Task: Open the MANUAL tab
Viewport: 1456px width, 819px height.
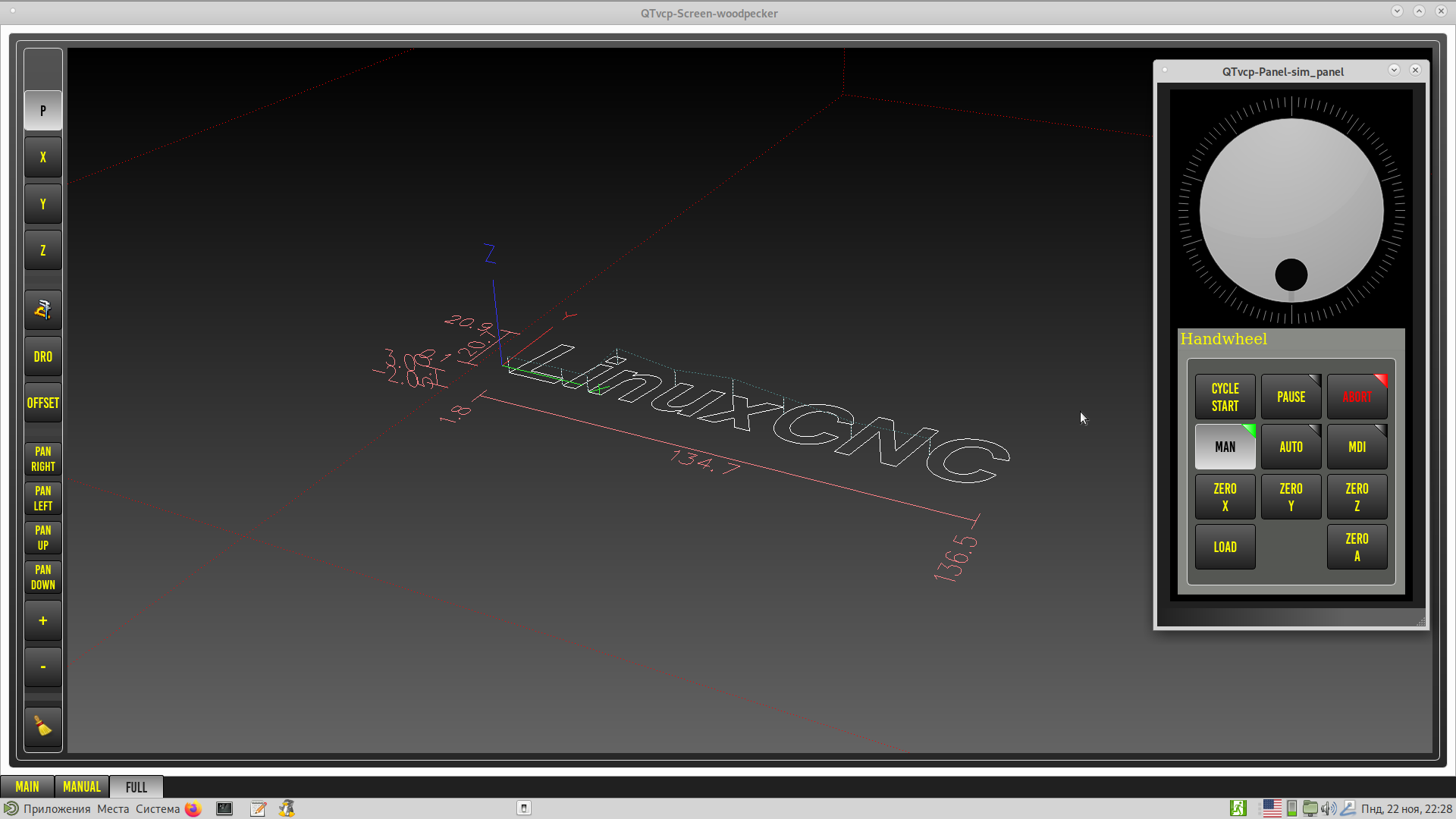Action: tap(82, 786)
